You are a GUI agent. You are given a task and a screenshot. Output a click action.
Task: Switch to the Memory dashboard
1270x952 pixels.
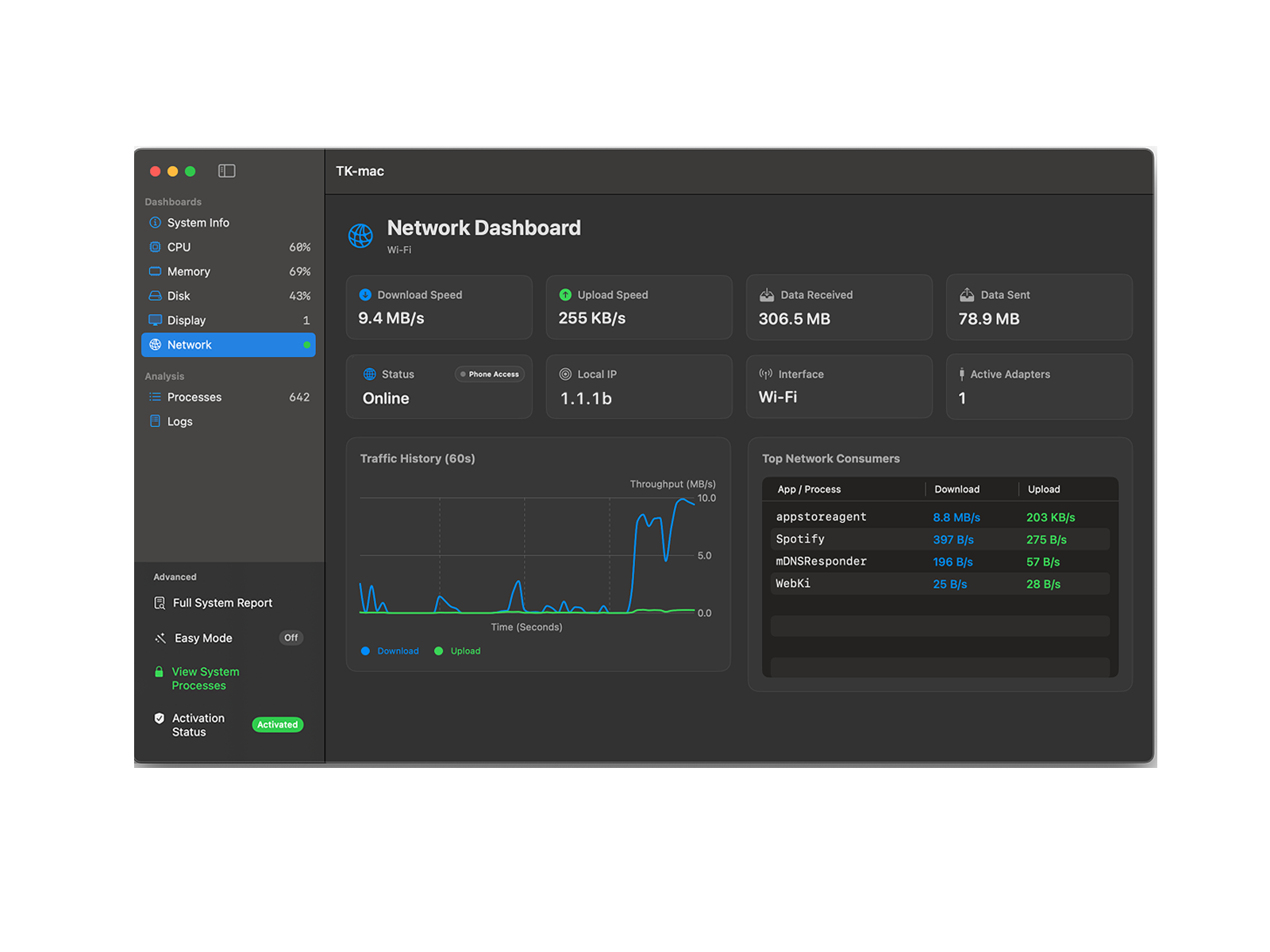(229, 271)
